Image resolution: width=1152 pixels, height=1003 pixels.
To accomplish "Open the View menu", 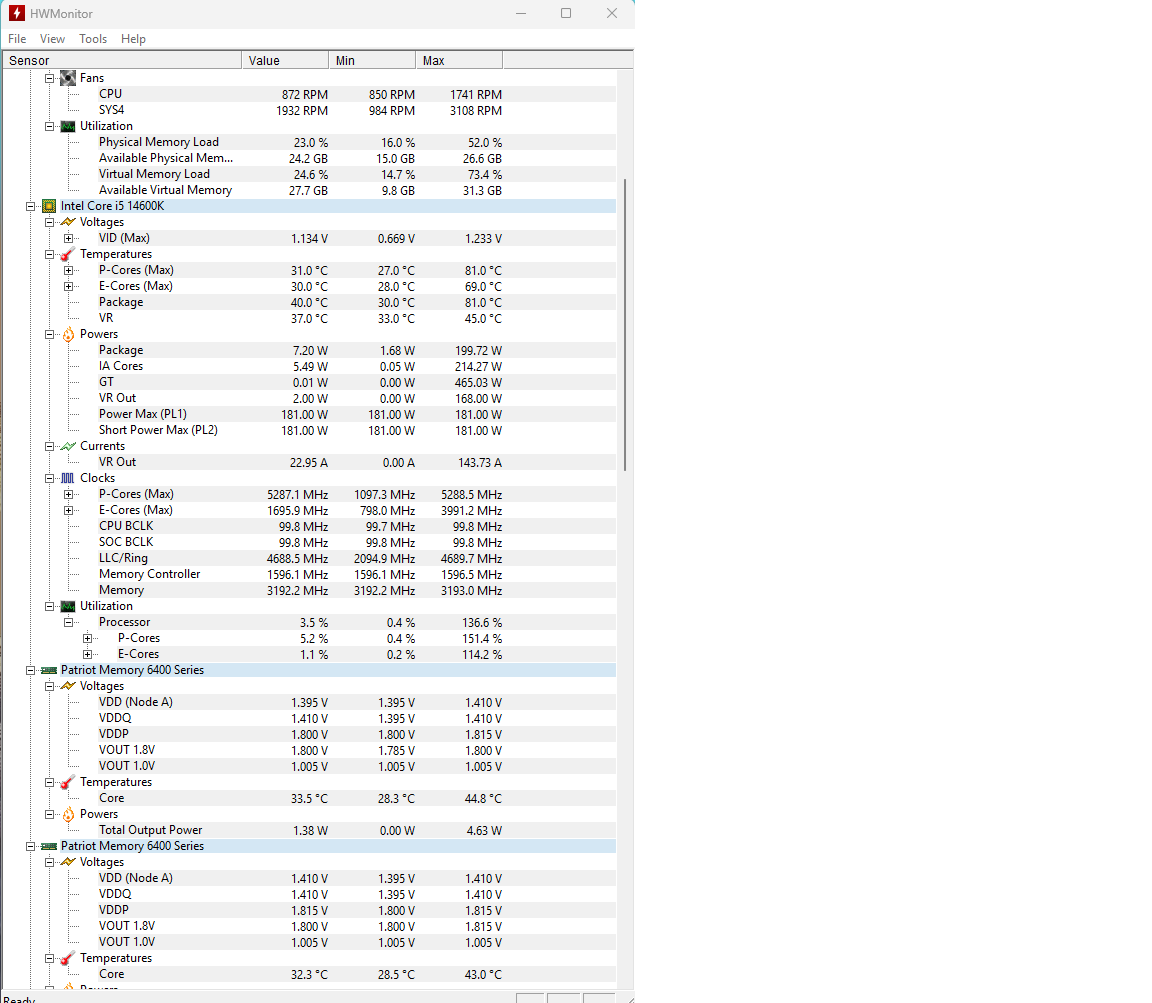I will pos(52,39).
